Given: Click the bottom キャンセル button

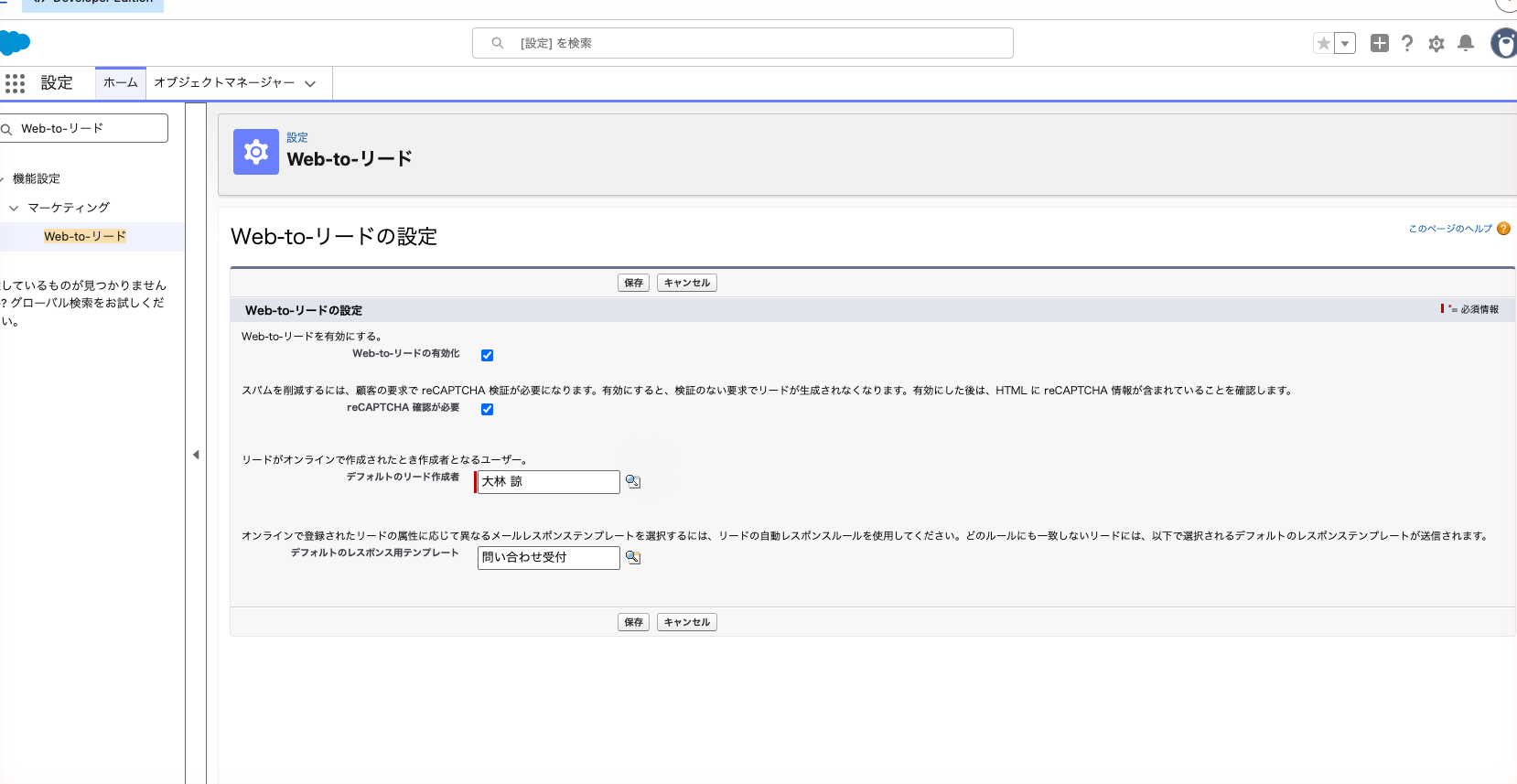Looking at the screenshot, I should [x=687, y=622].
